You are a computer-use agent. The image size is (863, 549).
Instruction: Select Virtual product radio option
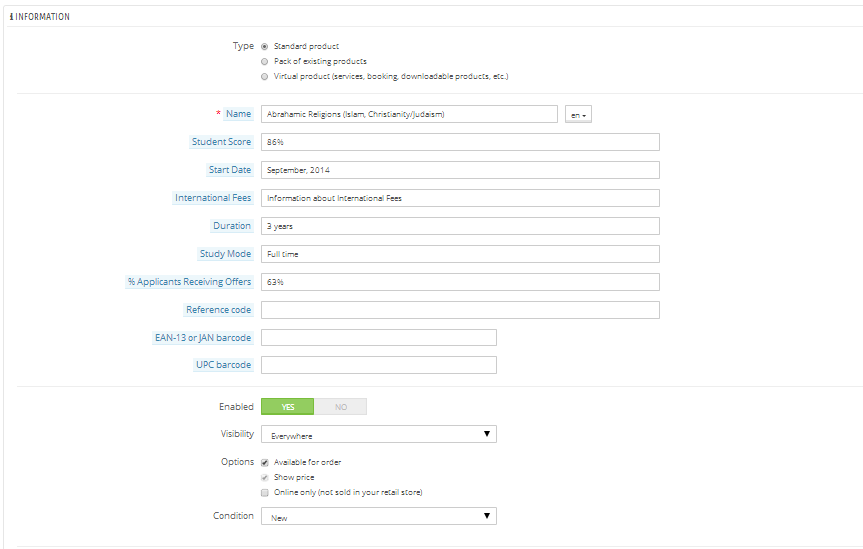(x=264, y=76)
